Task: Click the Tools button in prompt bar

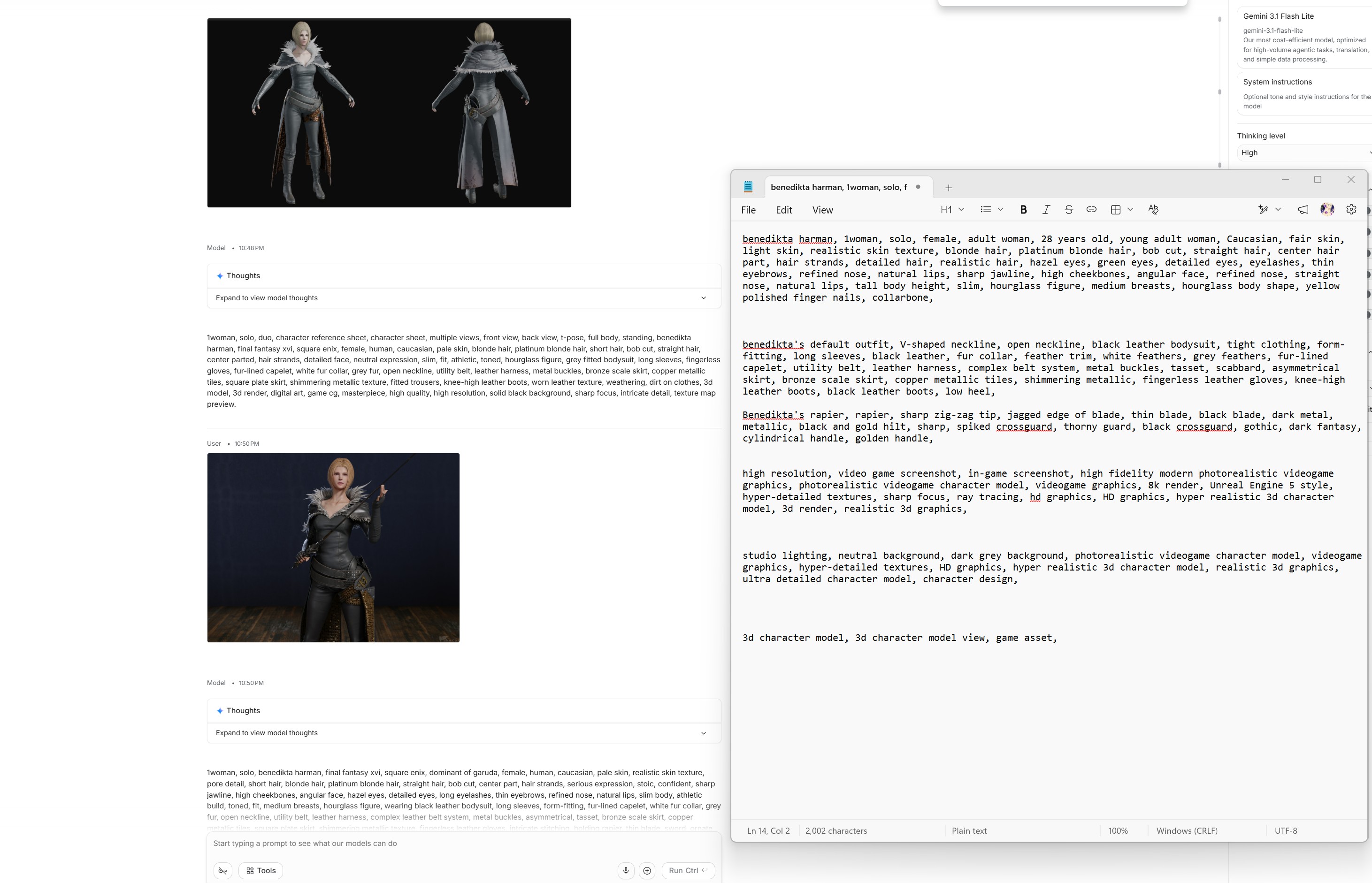Action: click(x=261, y=870)
